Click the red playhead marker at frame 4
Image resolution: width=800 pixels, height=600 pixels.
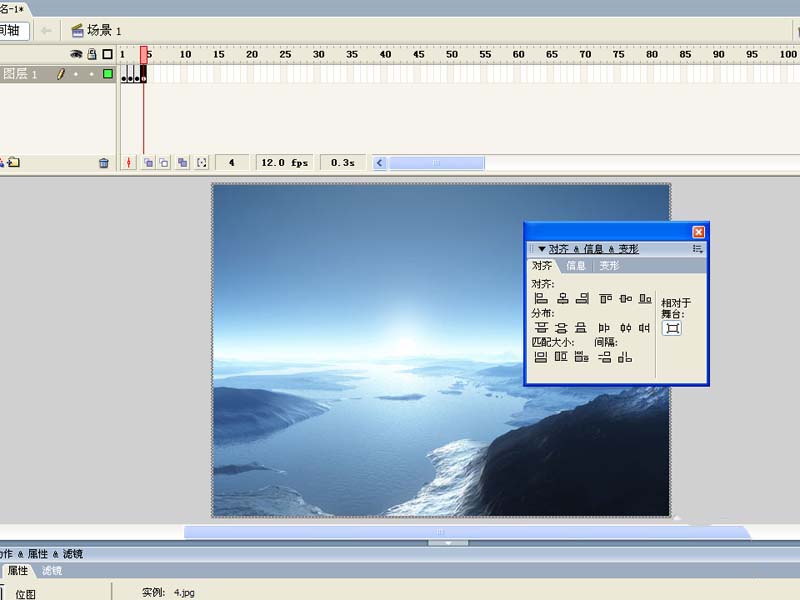click(144, 54)
